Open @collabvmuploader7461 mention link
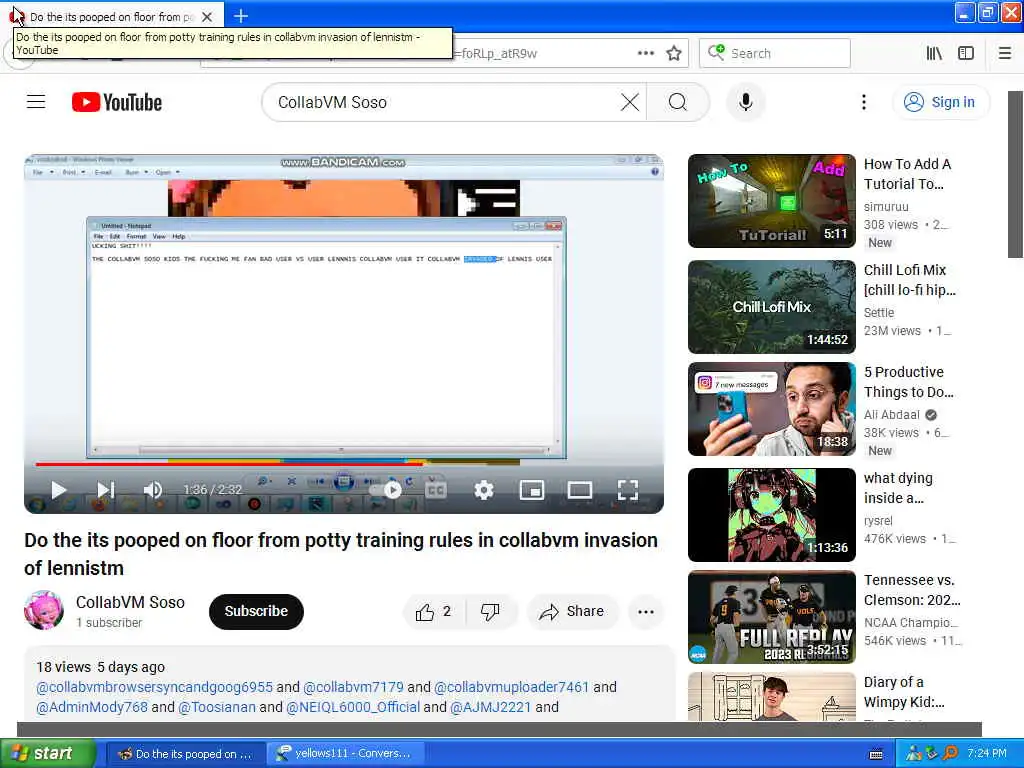The height and width of the screenshot is (768, 1024). [x=511, y=687]
